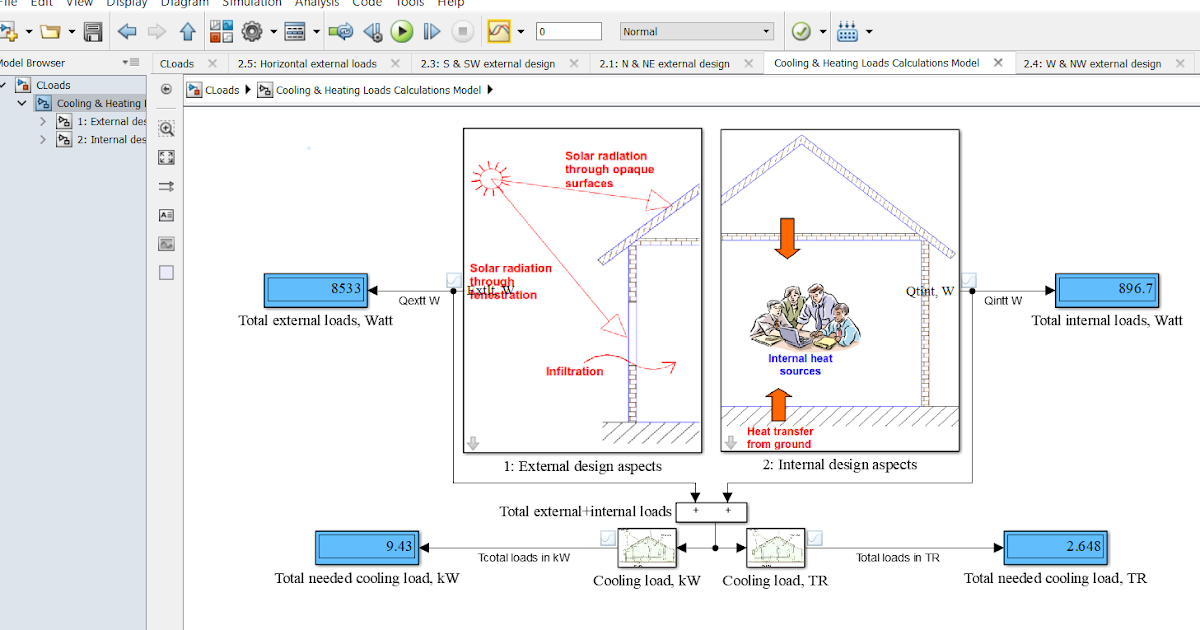Save the model with the save icon
Screen dimensions: 1200x630
(93, 30)
